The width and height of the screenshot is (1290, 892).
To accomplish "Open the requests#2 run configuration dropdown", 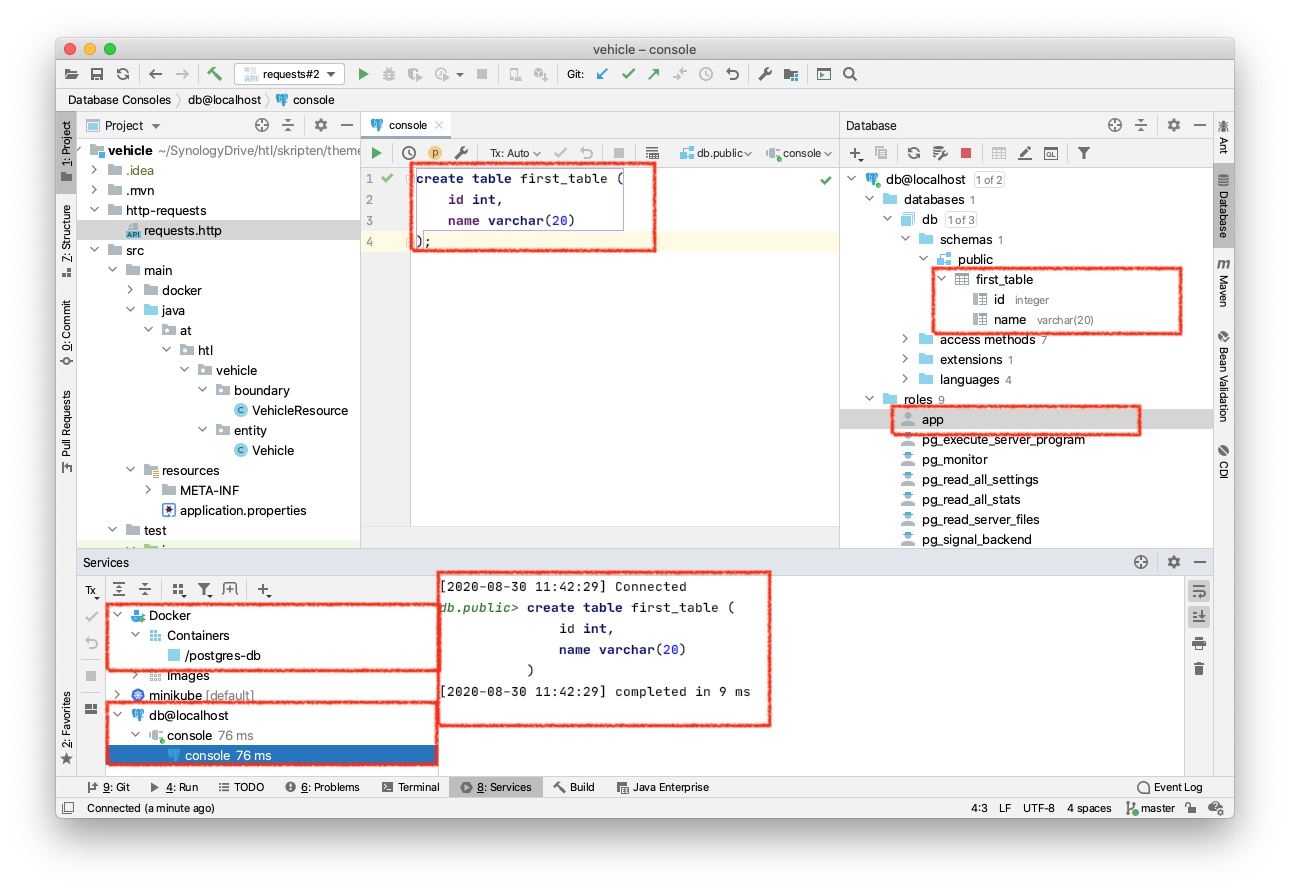I will point(290,74).
